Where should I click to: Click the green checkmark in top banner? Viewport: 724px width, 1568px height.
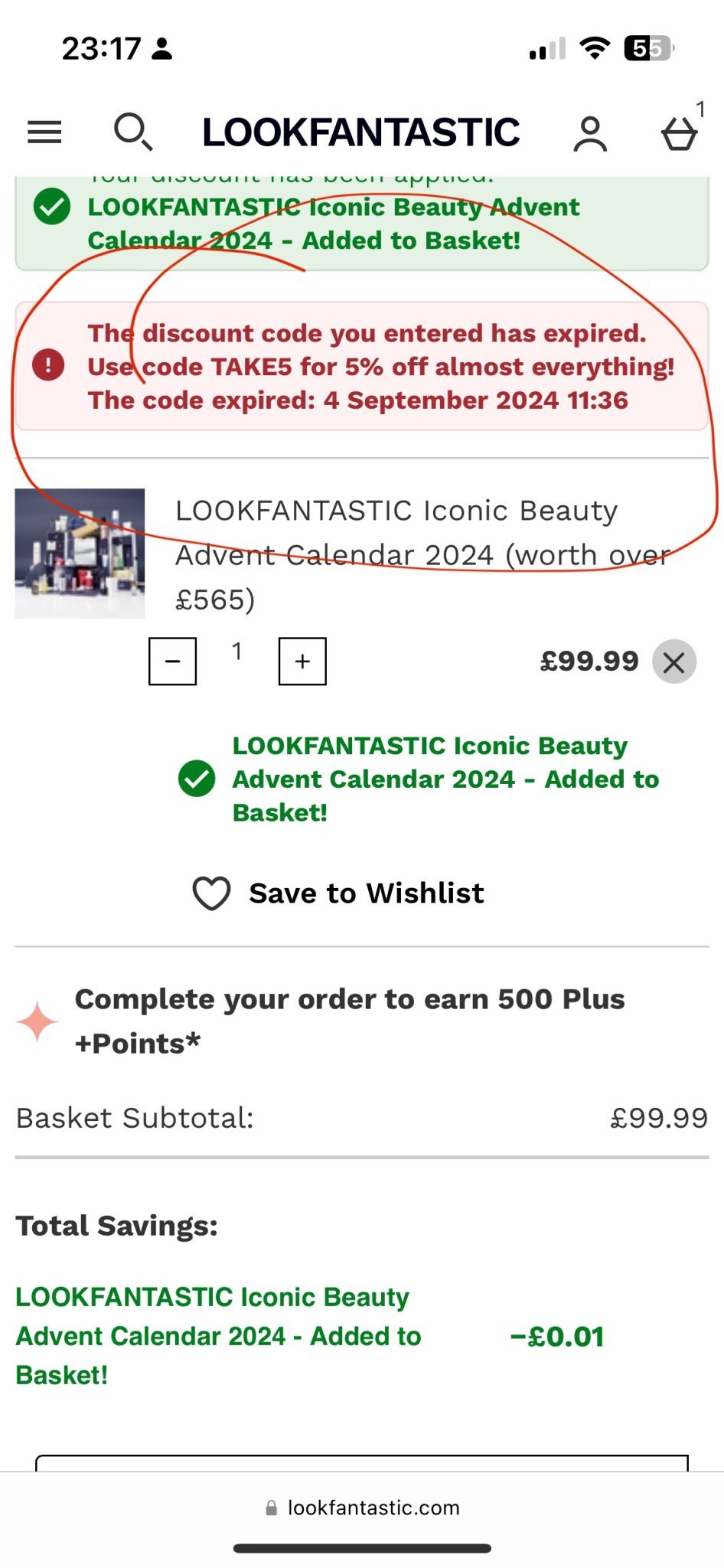pyautogui.click(x=52, y=207)
